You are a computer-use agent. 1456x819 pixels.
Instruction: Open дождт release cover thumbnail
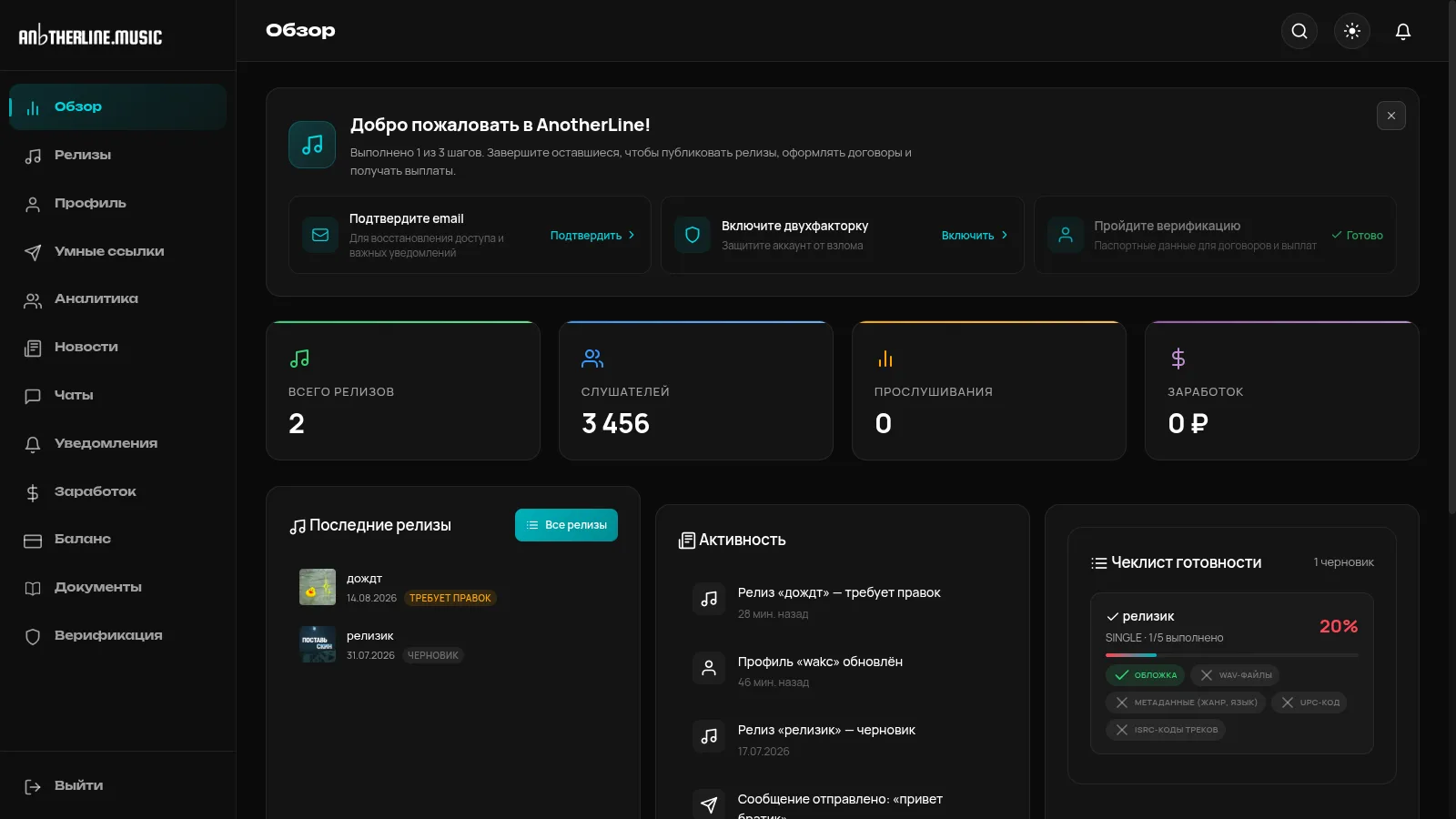(x=318, y=587)
